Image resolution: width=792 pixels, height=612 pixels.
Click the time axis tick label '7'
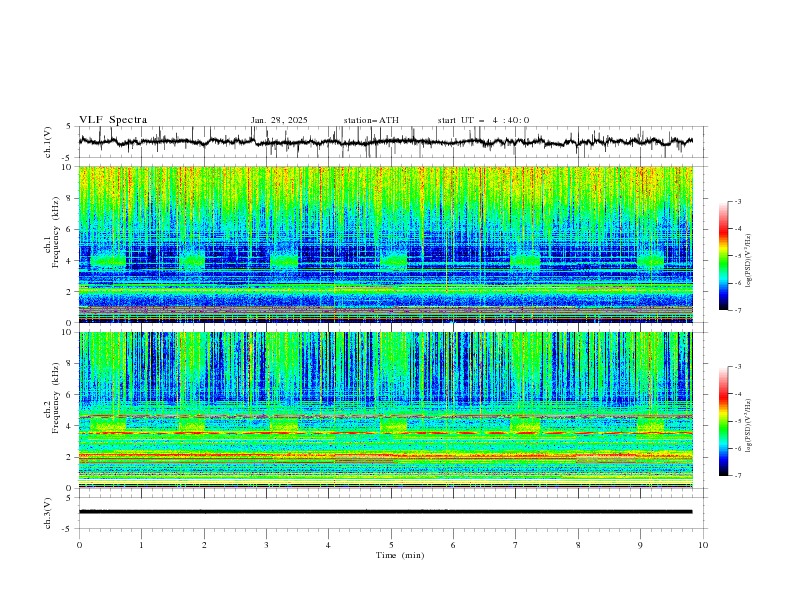pyautogui.click(x=516, y=545)
